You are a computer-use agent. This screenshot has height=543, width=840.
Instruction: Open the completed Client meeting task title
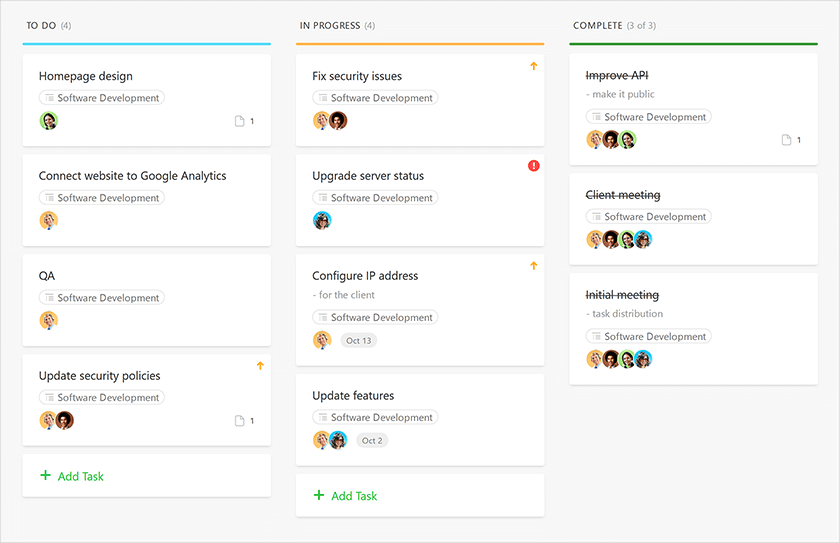(623, 195)
